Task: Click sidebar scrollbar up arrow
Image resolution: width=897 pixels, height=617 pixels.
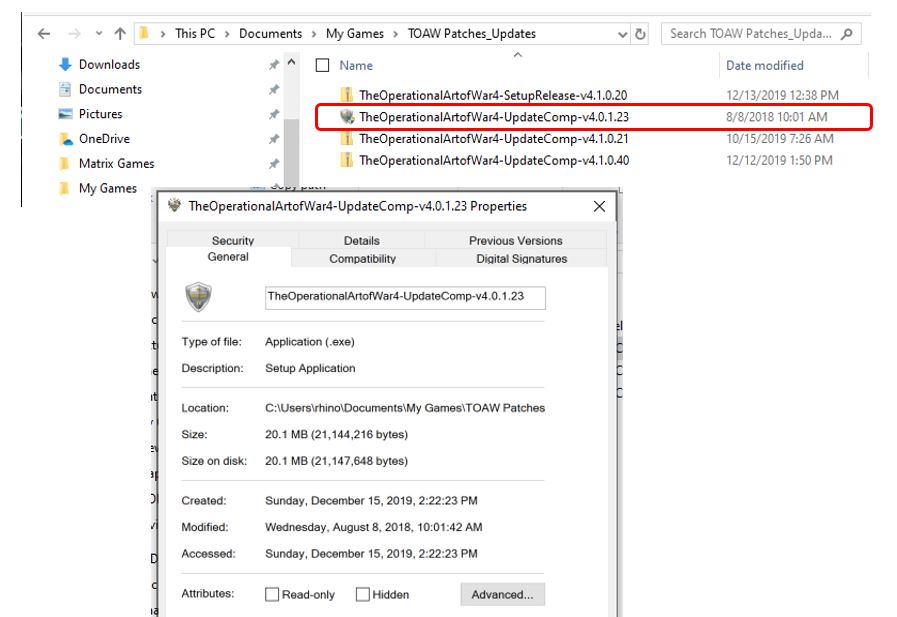Action: 291,62
